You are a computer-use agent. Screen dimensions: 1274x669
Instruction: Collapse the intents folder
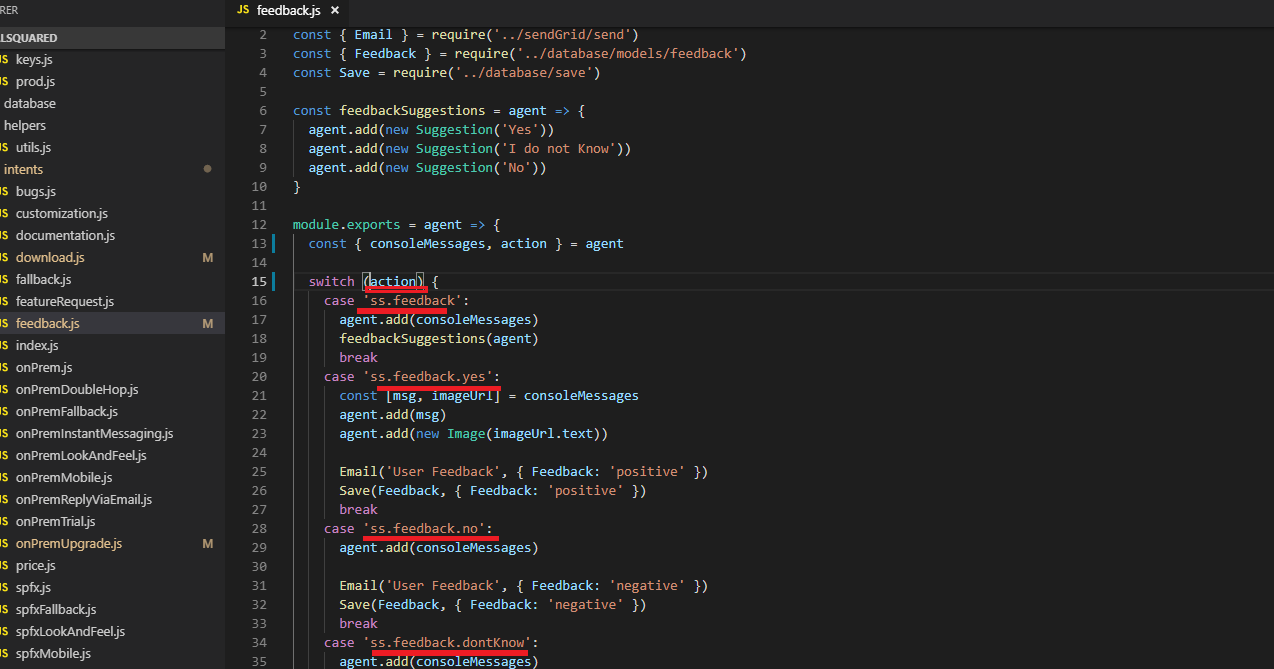point(23,170)
